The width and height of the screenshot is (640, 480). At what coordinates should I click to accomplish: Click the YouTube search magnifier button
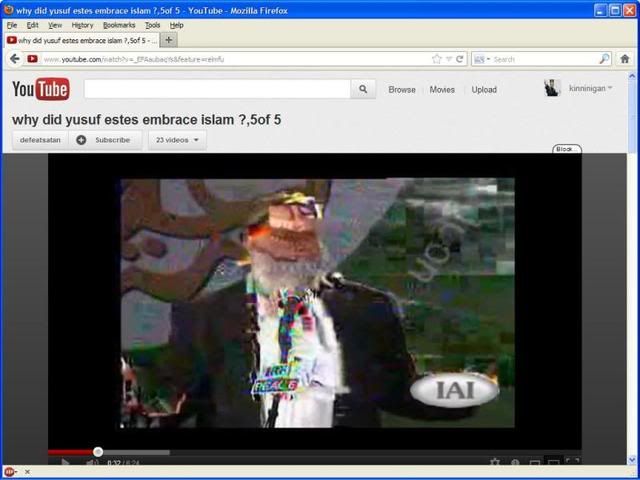pyautogui.click(x=363, y=89)
